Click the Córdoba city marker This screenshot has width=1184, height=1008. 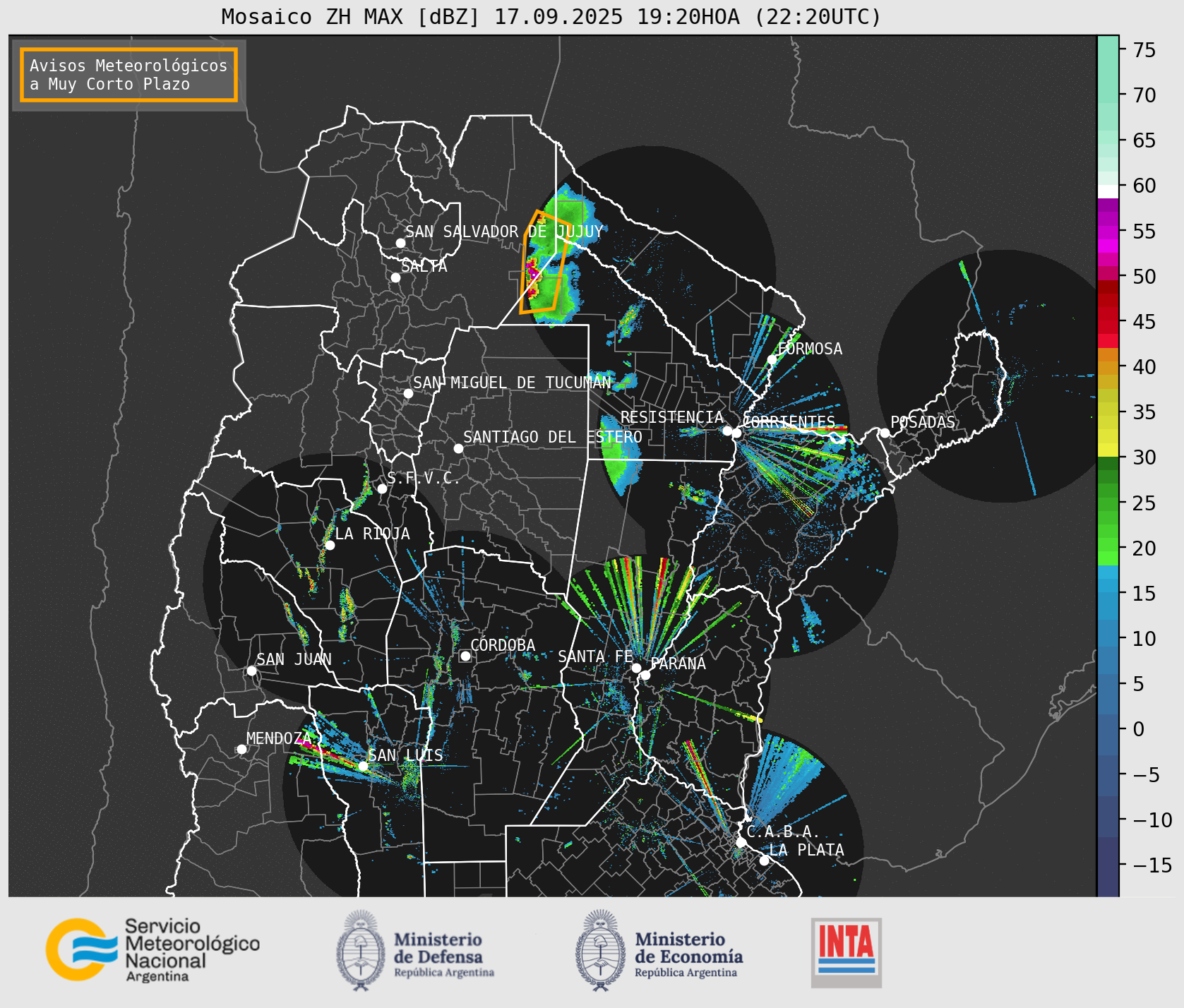click(x=465, y=656)
